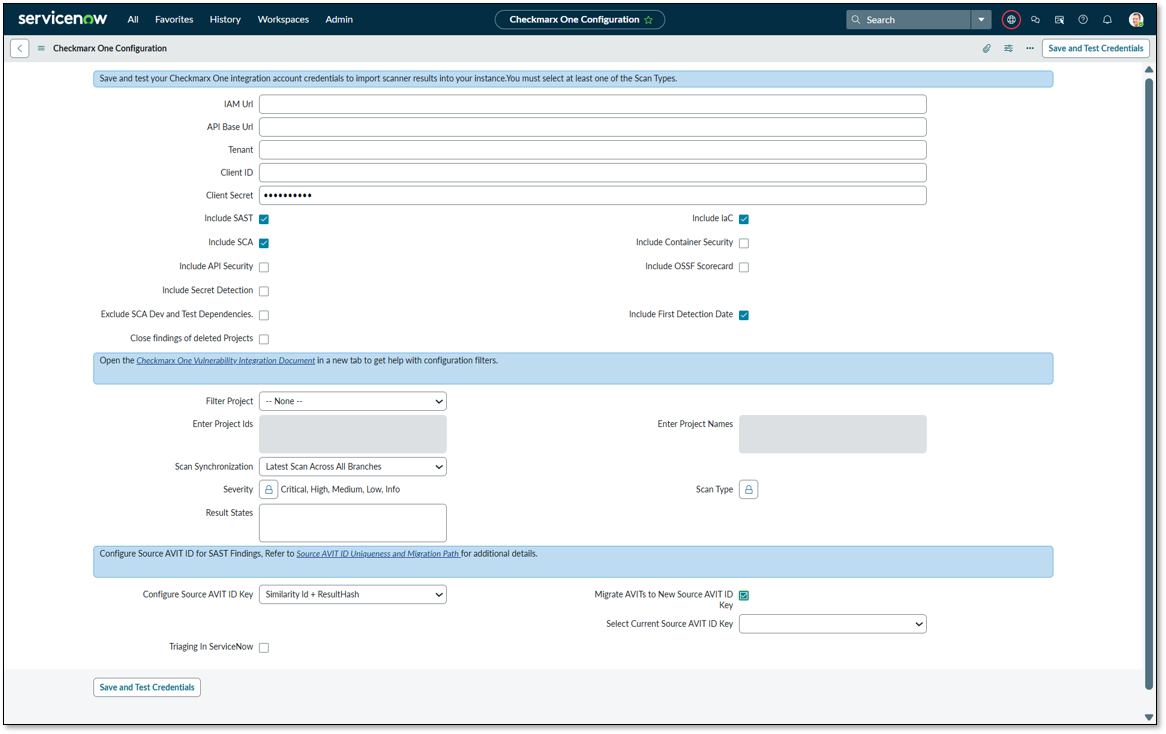Uncheck Include IaC checkbox
This screenshot has width=1166, height=734.
point(744,219)
